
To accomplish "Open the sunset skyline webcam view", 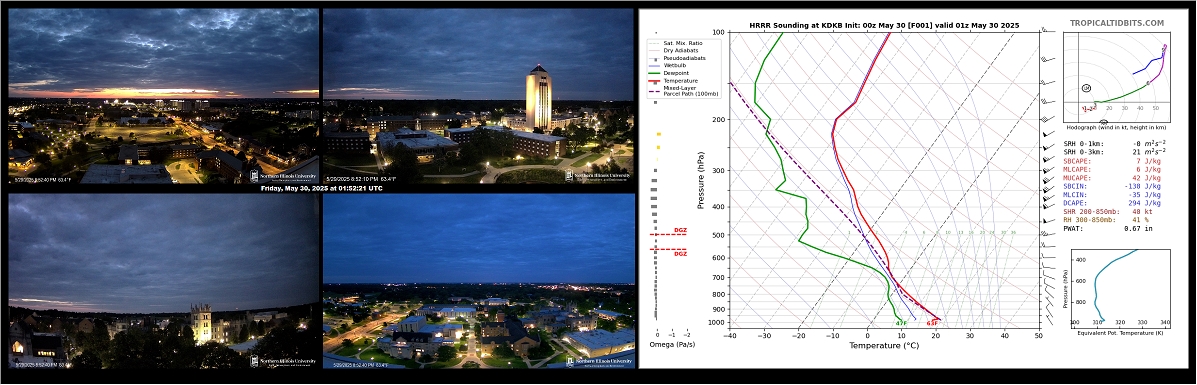I will click(163, 96).
